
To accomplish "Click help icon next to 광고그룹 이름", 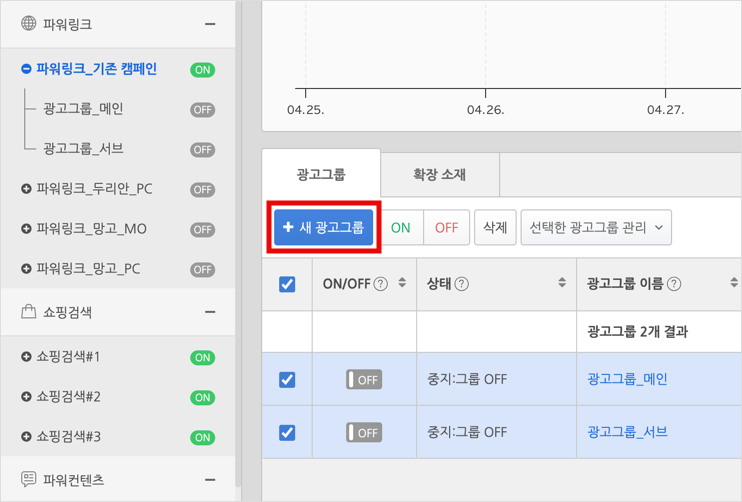I will click(674, 284).
